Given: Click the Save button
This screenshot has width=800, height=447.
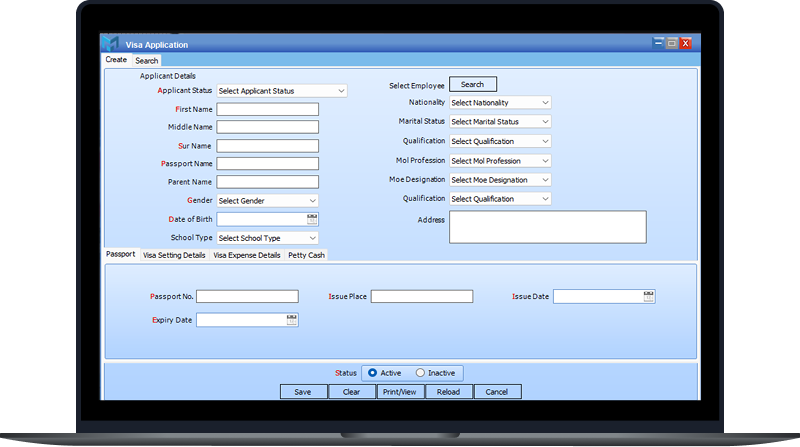Looking at the screenshot, I should [x=303, y=392].
